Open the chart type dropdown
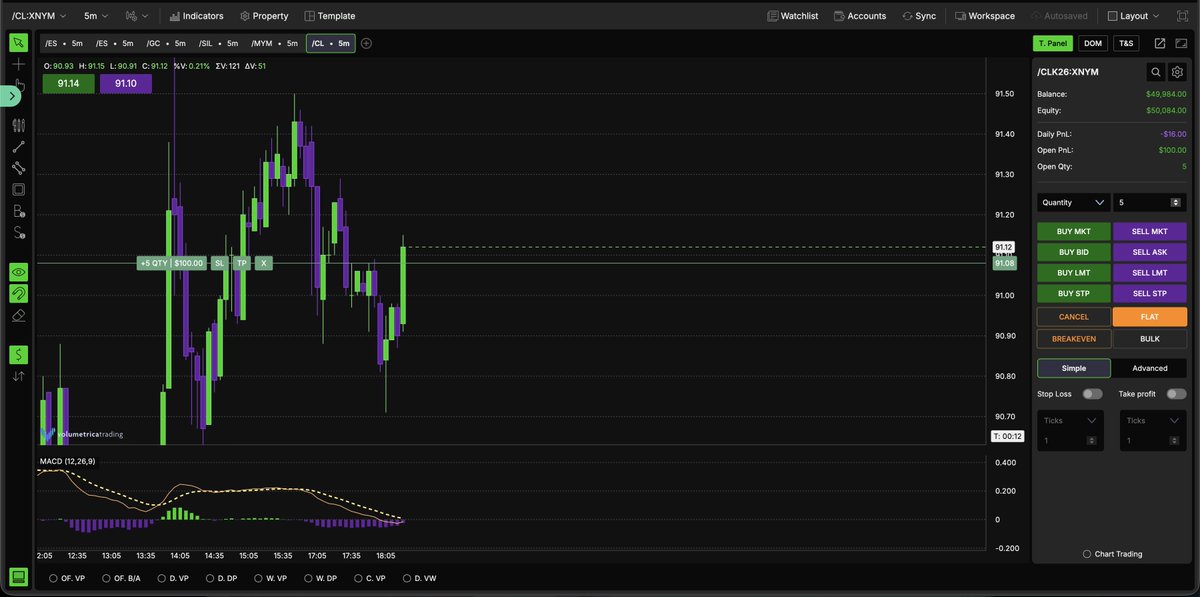 pos(138,16)
